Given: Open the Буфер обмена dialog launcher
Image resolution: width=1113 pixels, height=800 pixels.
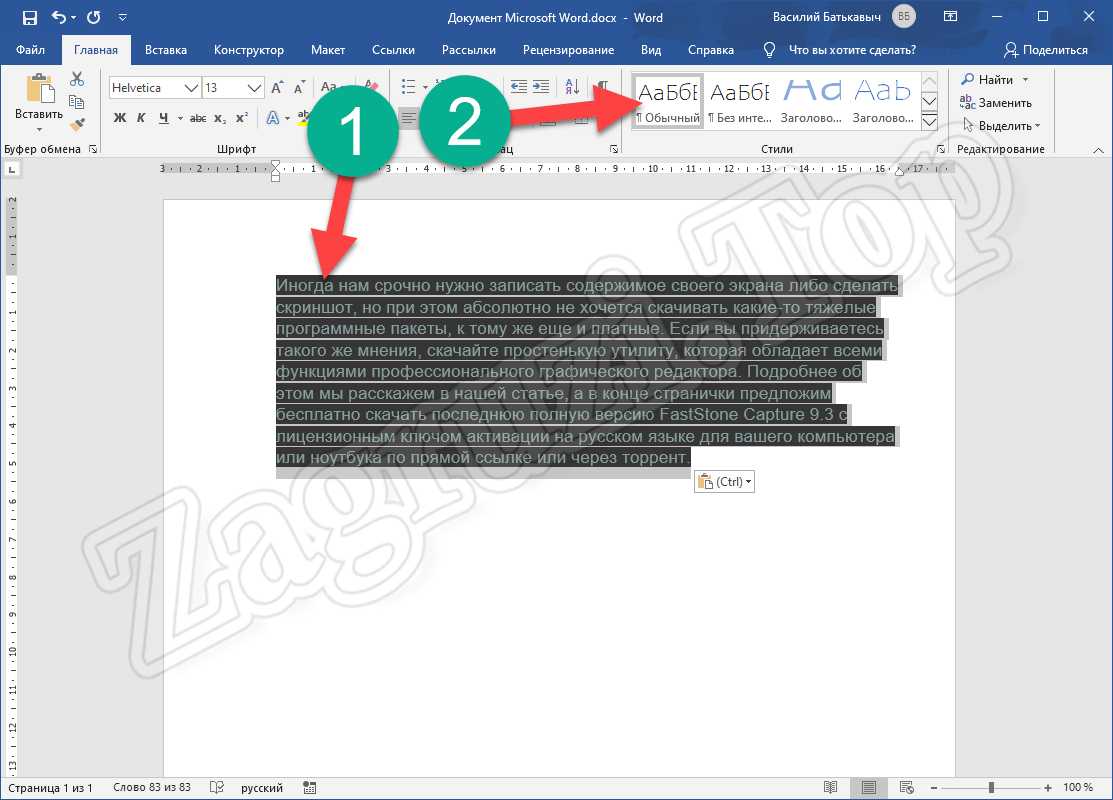Looking at the screenshot, I should tap(93, 149).
